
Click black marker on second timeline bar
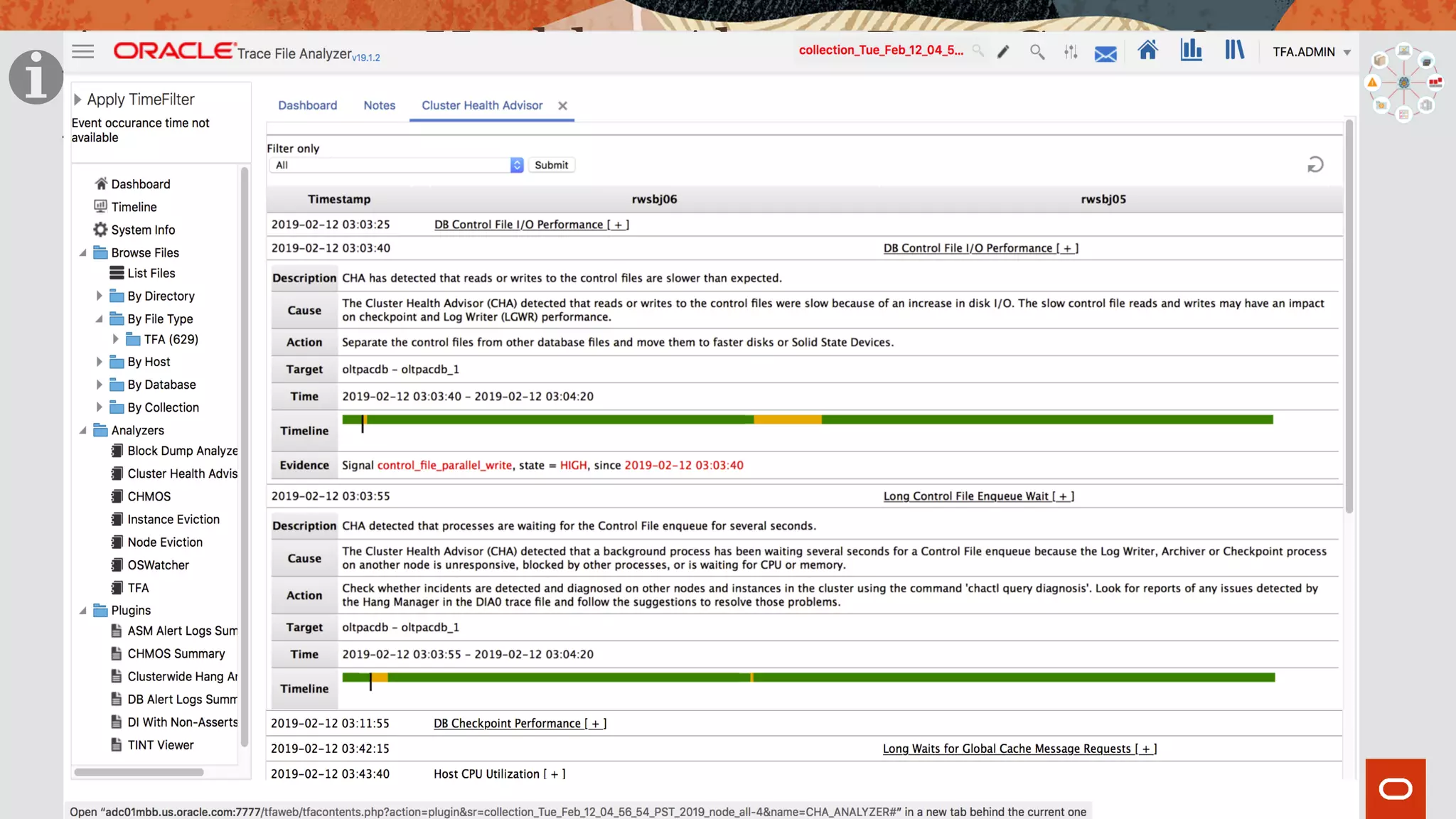[370, 682]
